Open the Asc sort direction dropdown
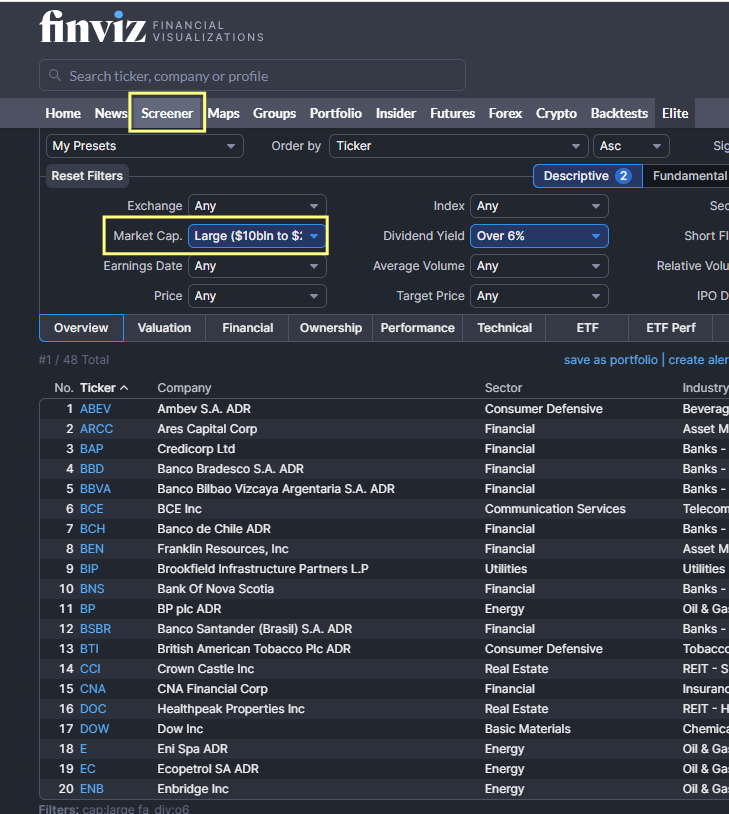 [x=631, y=146]
